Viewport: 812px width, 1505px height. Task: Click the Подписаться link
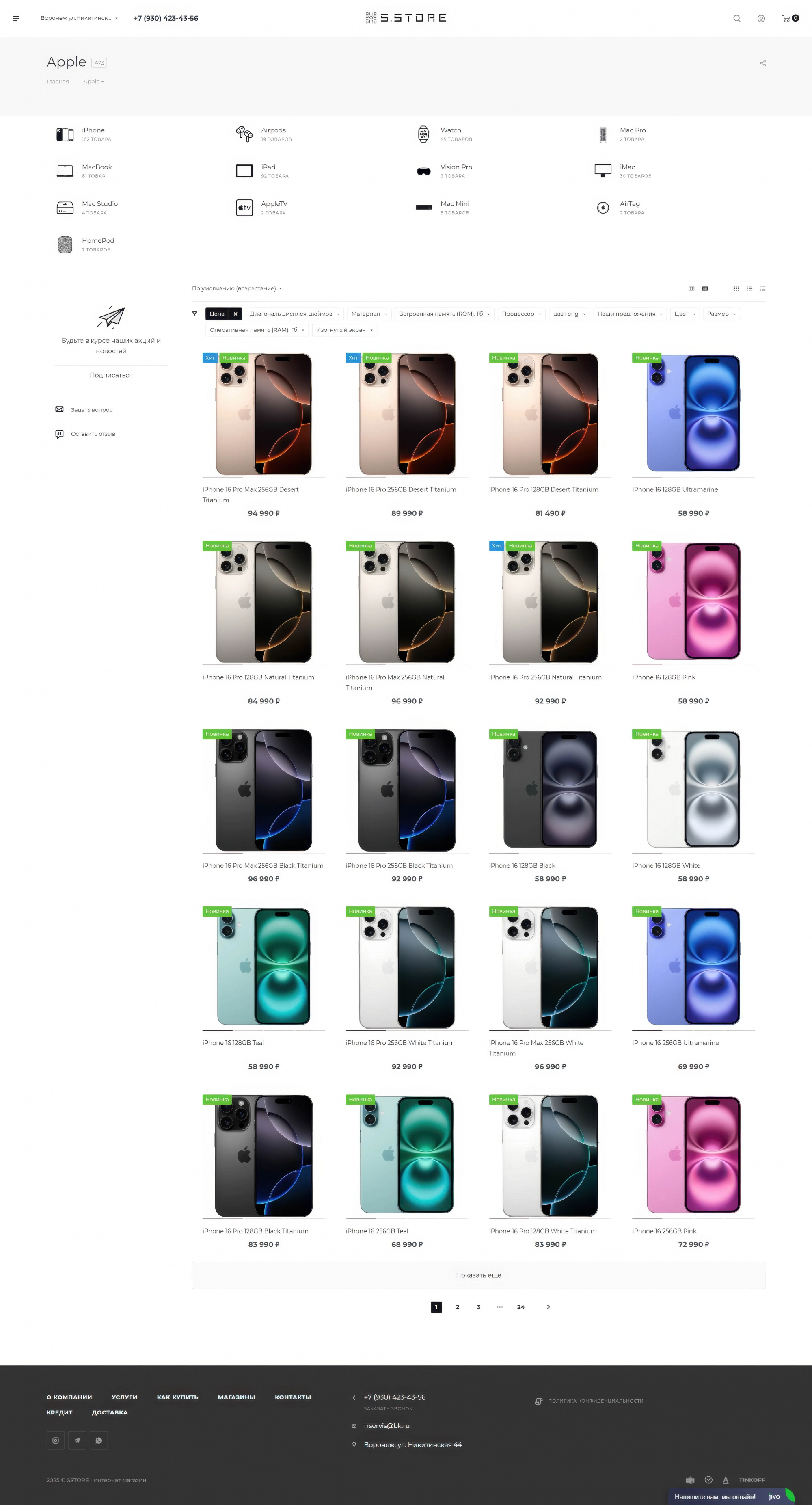coord(111,375)
